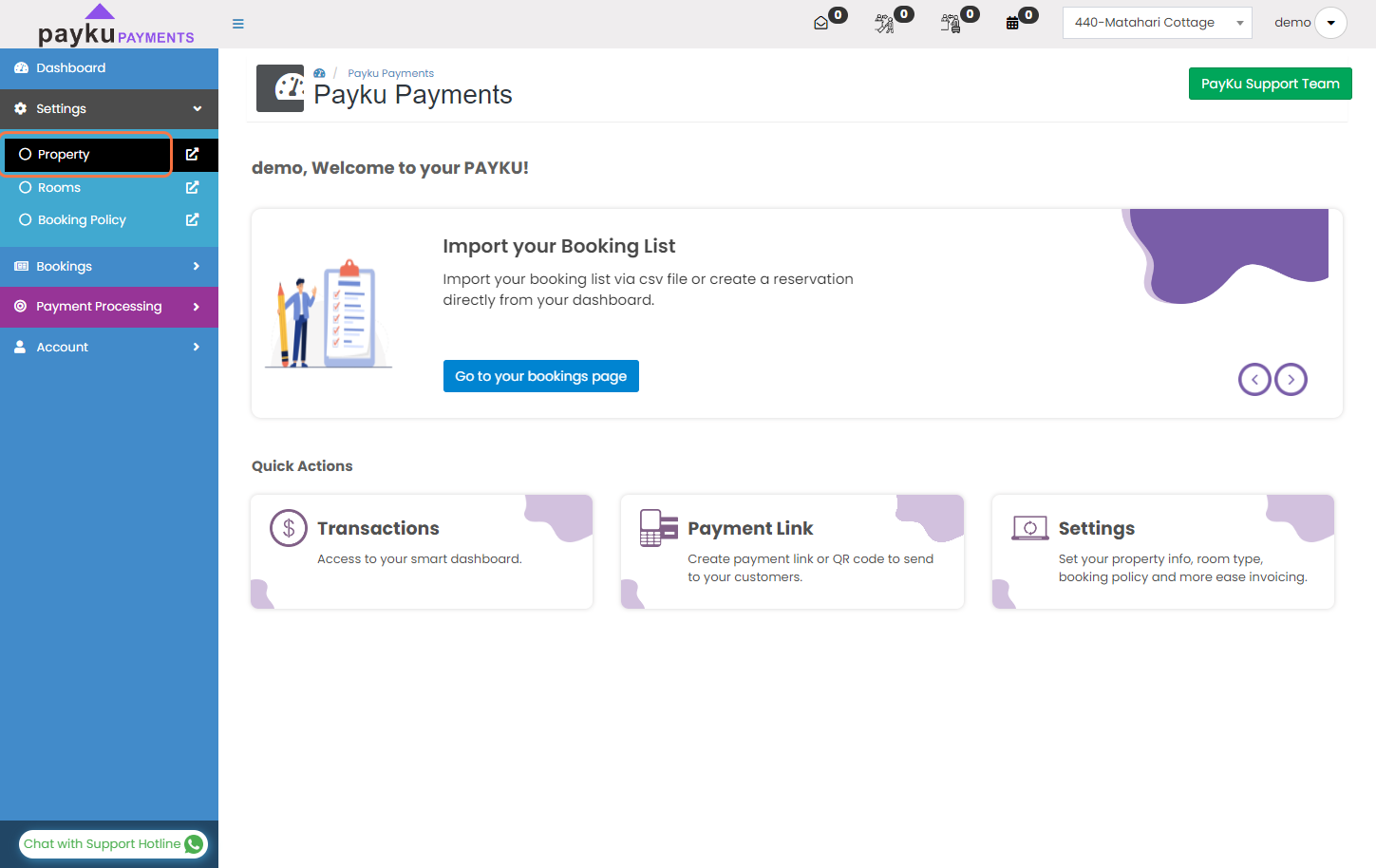The height and width of the screenshot is (868, 1376).
Task: Click the WhatsApp icon in support chat
Action: (194, 844)
